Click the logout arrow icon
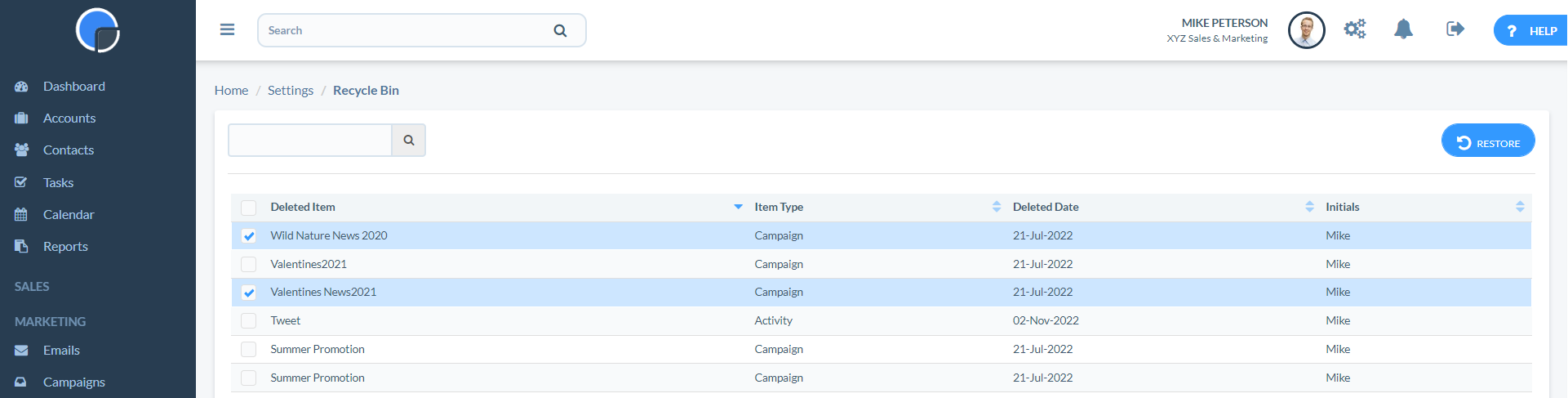The image size is (1568, 398). click(x=1455, y=29)
